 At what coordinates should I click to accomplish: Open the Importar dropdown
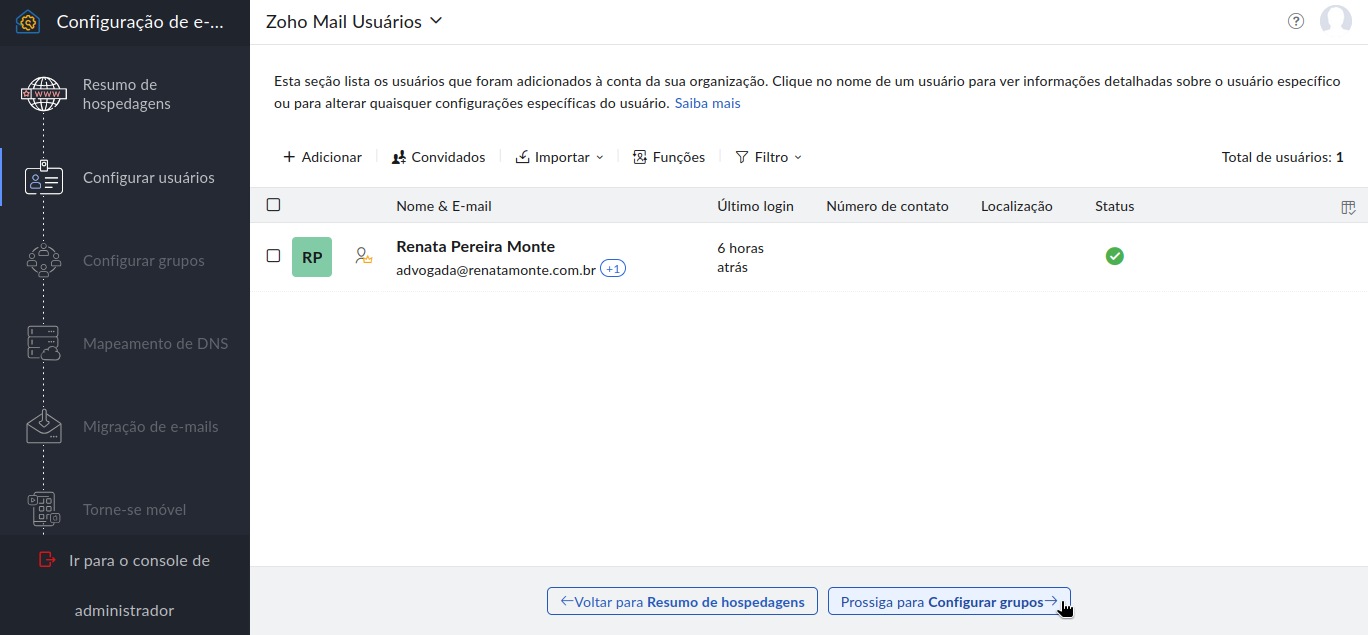click(559, 157)
